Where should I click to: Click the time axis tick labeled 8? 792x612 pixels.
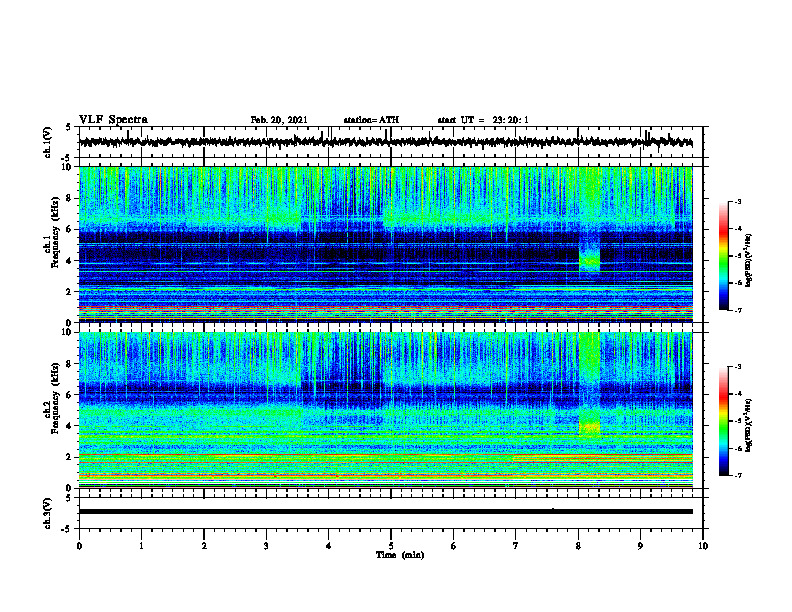click(x=578, y=546)
